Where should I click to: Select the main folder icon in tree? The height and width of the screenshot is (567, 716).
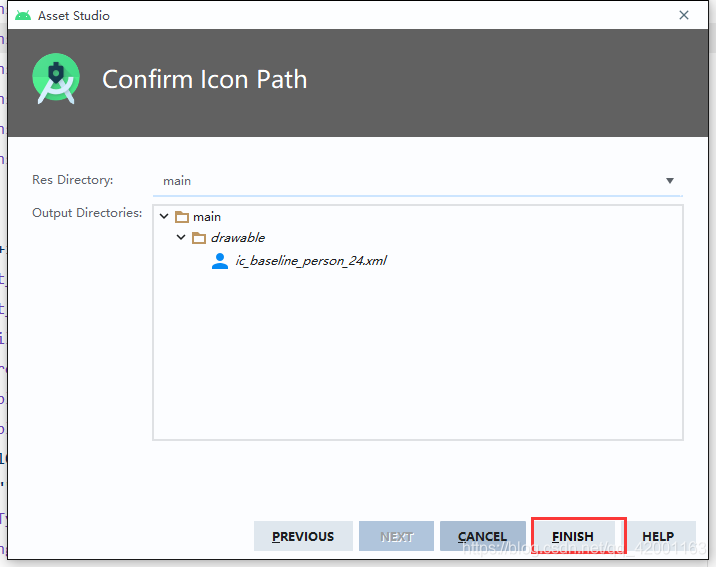click(x=182, y=217)
